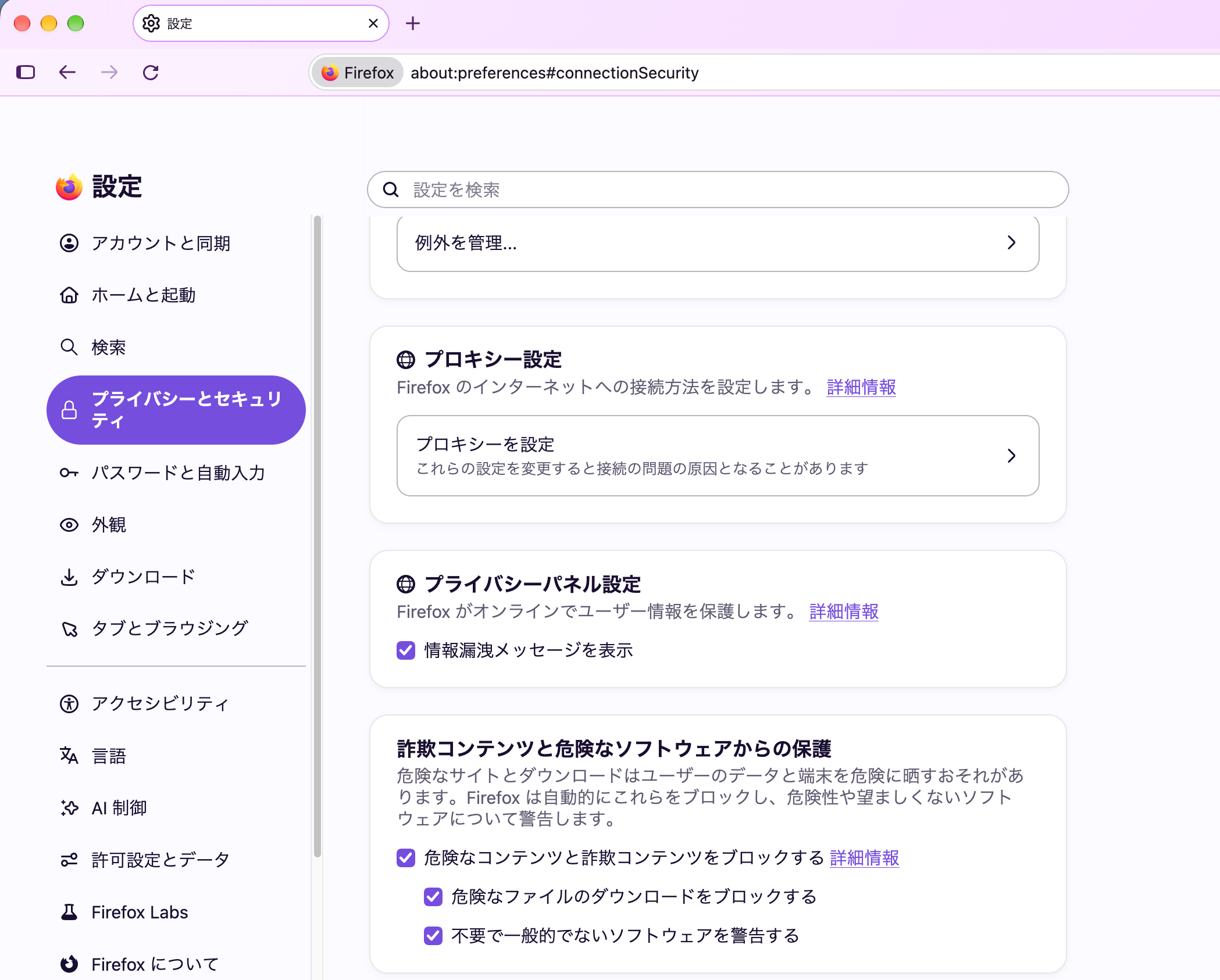The height and width of the screenshot is (980, 1220).
Task: Click the globe icon beside プライバシーパネル設定
Action: (406, 584)
